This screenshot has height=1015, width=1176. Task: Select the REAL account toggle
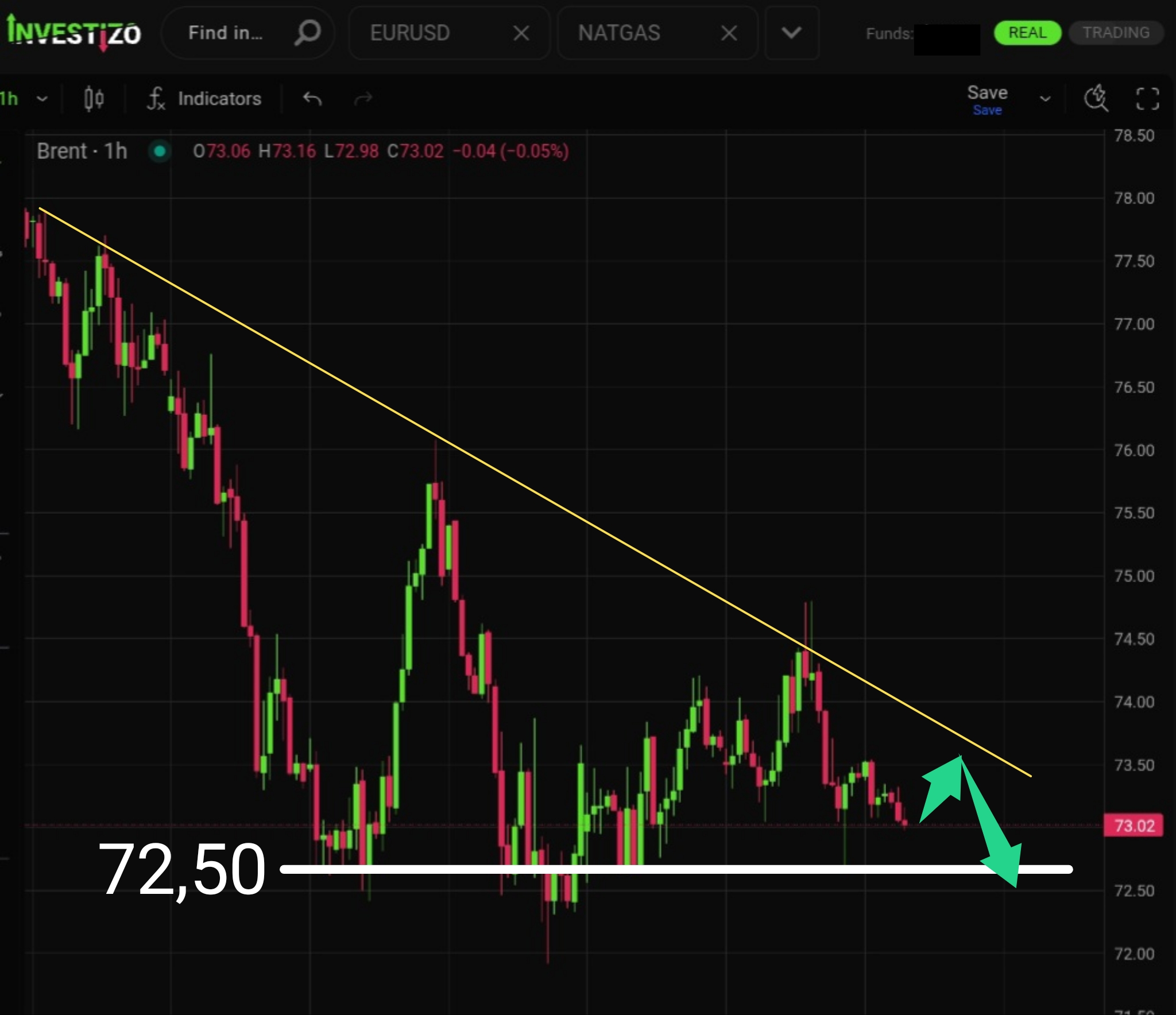[x=1027, y=33]
